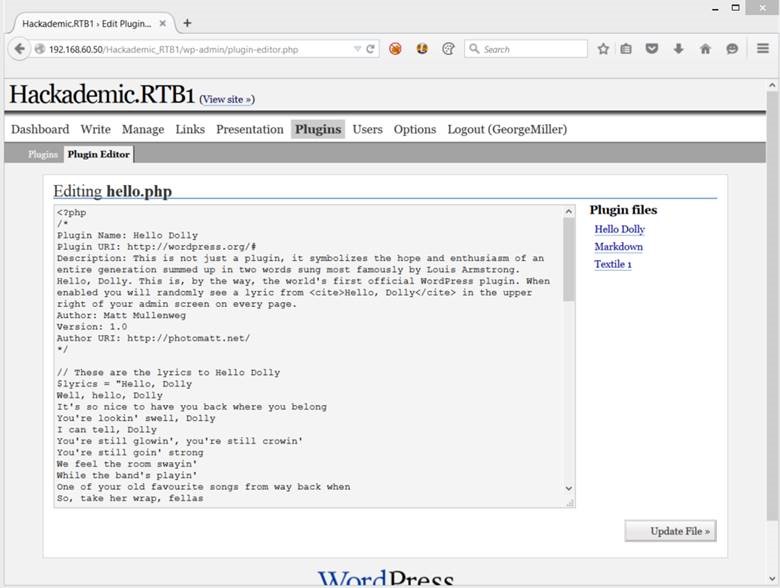Click the Hackademic.RTB1 site title

click(x=102, y=95)
